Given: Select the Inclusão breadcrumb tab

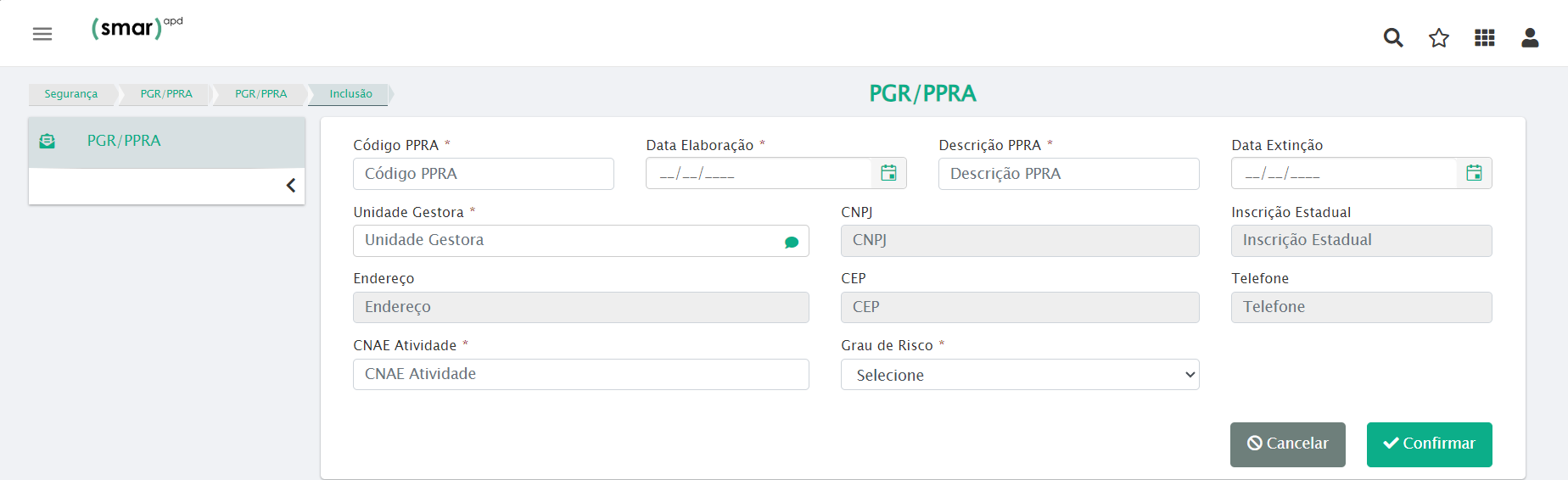Looking at the screenshot, I should 350,94.
